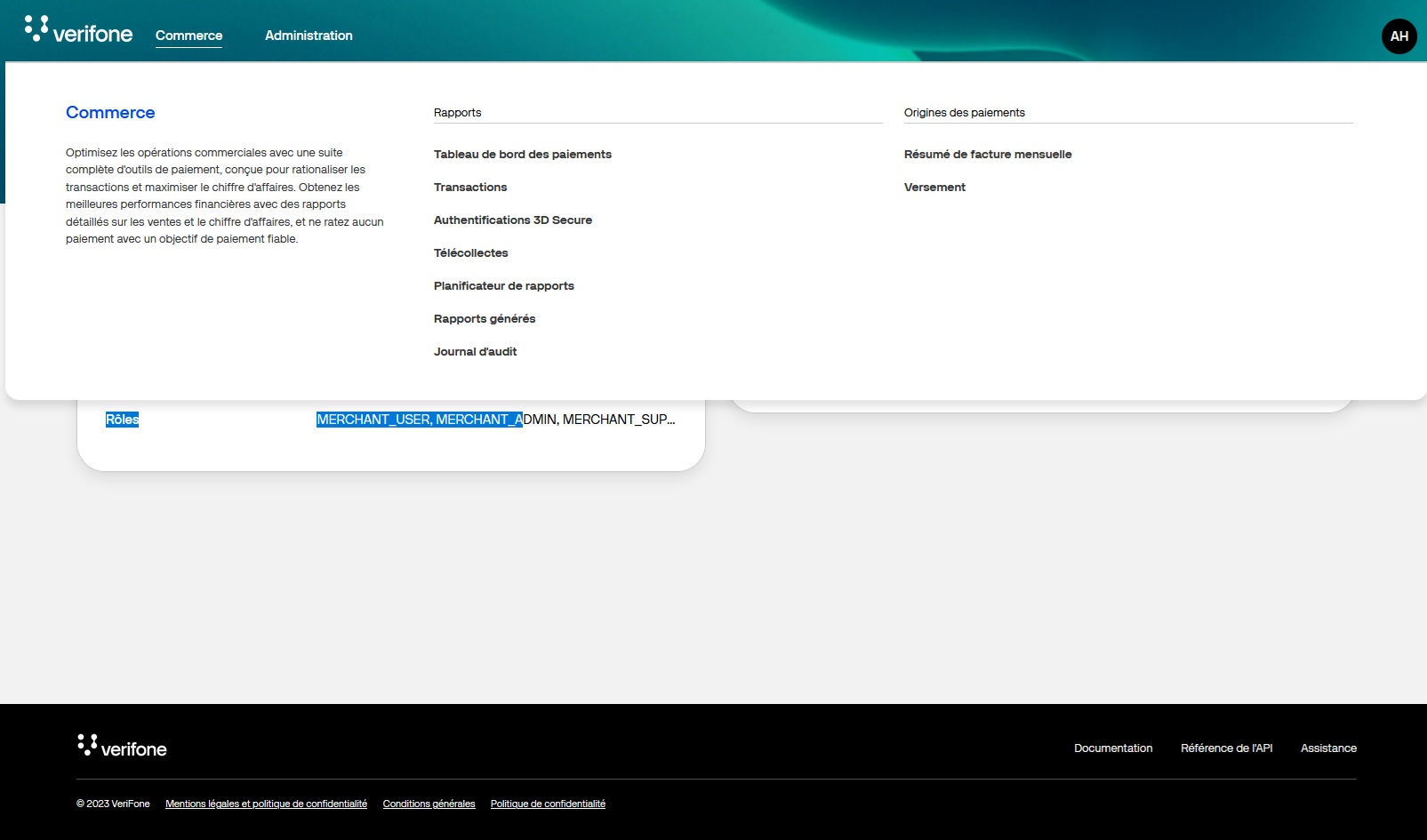Open Journal d'audit
Image resolution: width=1427 pixels, height=840 pixels.
coord(475,352)
